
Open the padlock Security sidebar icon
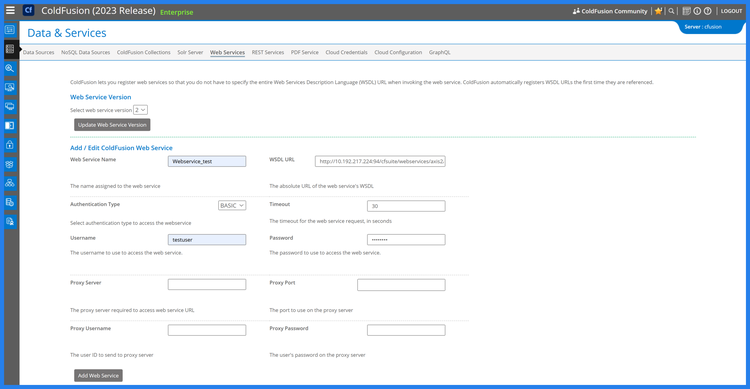[10, 144]
